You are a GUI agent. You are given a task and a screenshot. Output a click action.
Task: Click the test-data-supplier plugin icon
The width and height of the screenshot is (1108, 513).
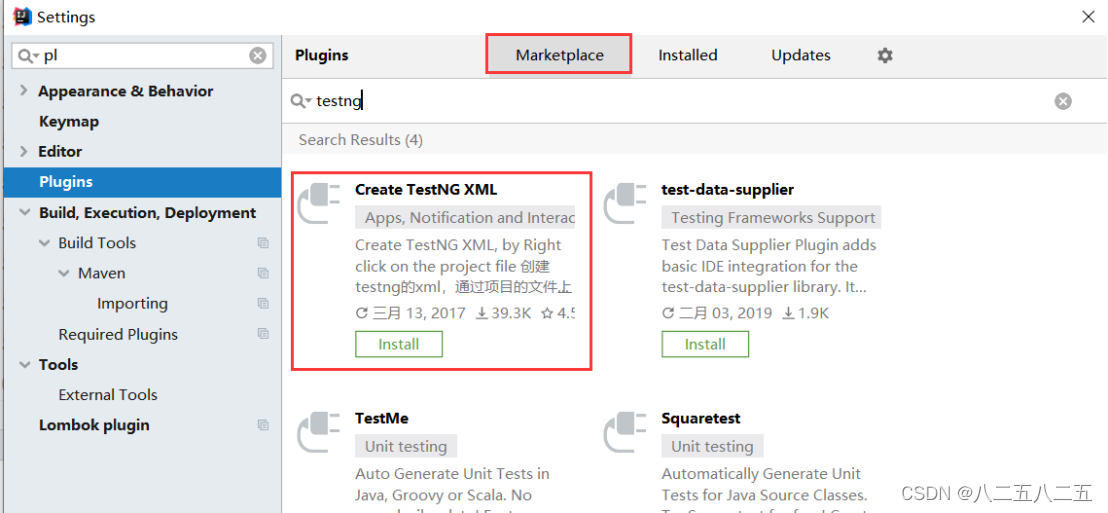click(625, 204)
